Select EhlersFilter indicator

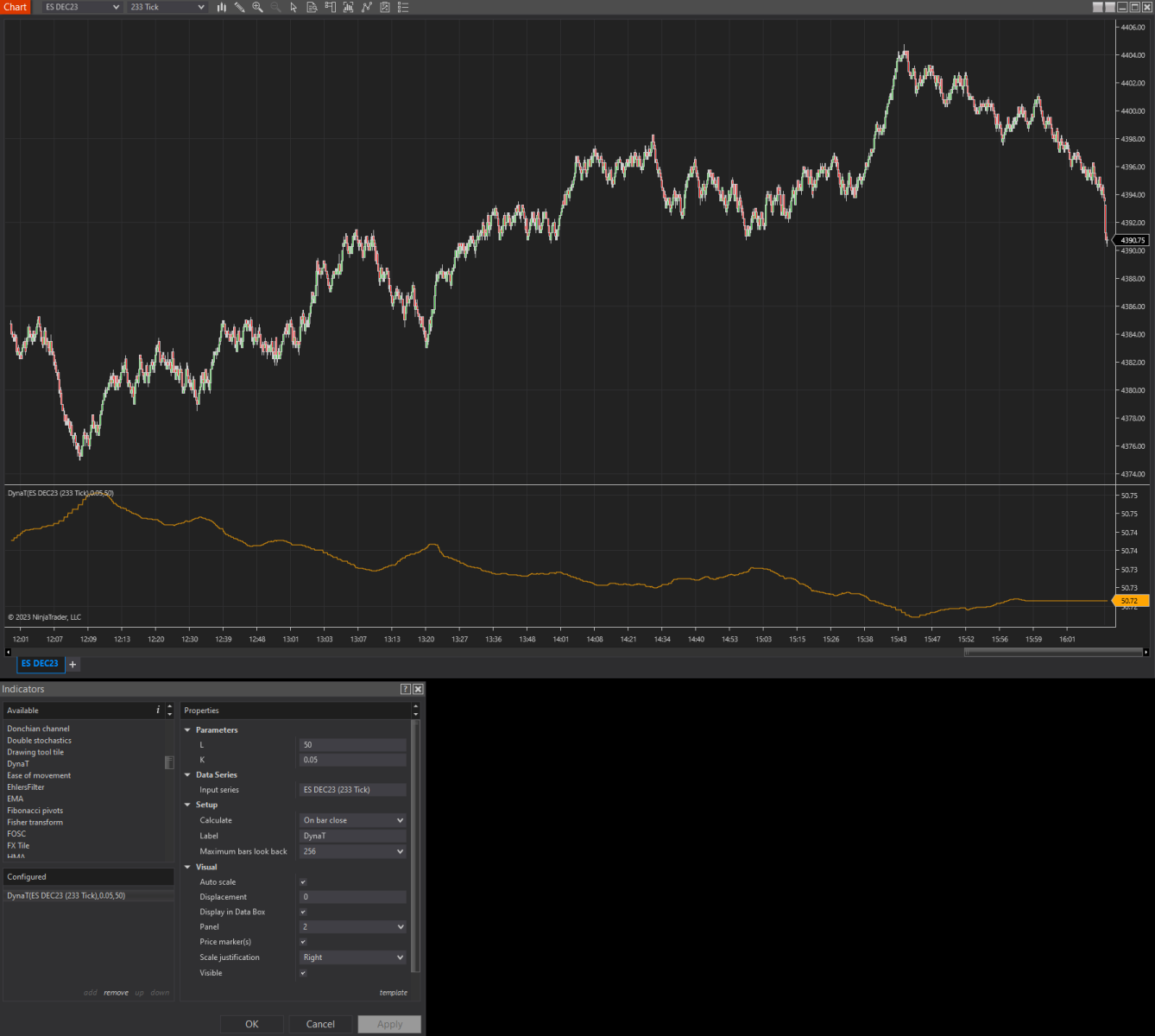[26, 787]
